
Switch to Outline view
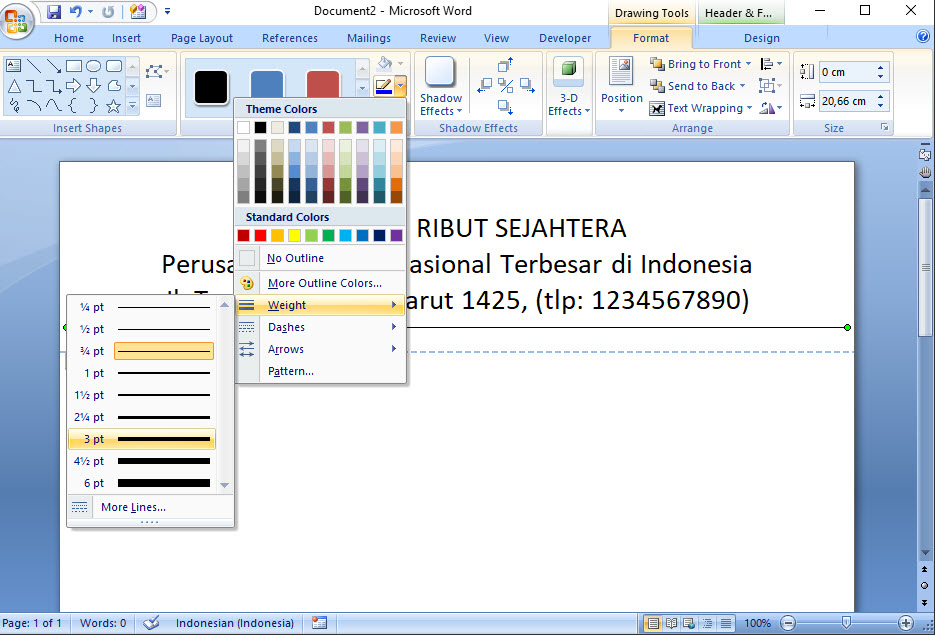pyautogui.click(x=708, y=624)
